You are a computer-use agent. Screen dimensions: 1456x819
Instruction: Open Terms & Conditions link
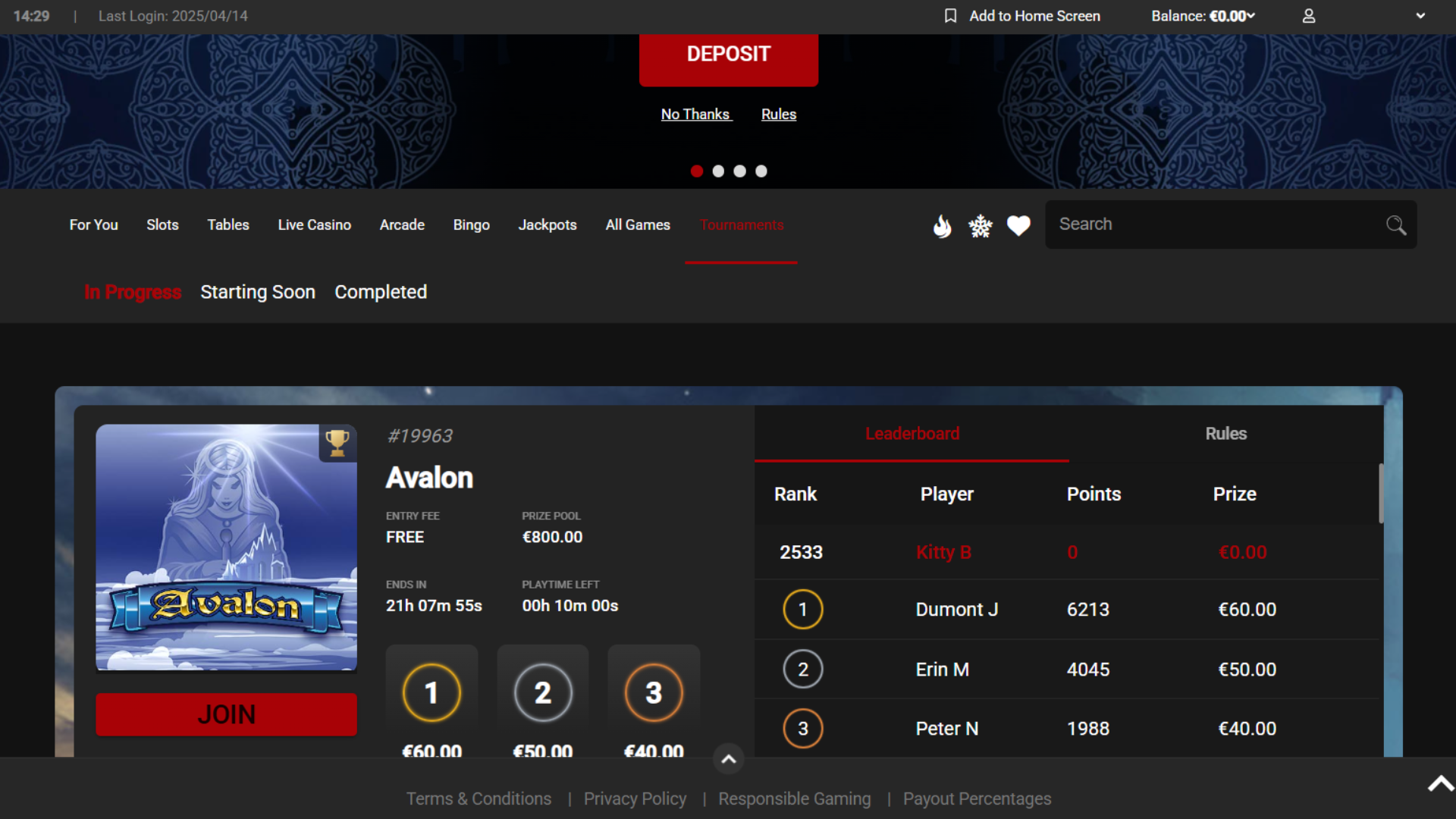point(479,799)
